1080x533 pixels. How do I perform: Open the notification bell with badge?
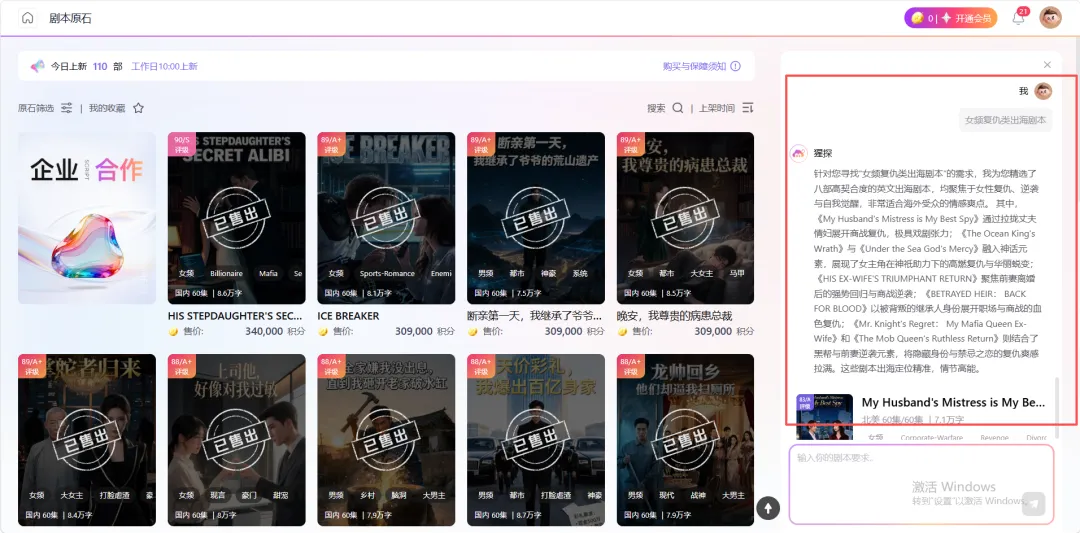pyautogui.click(x=1019, y=19)
